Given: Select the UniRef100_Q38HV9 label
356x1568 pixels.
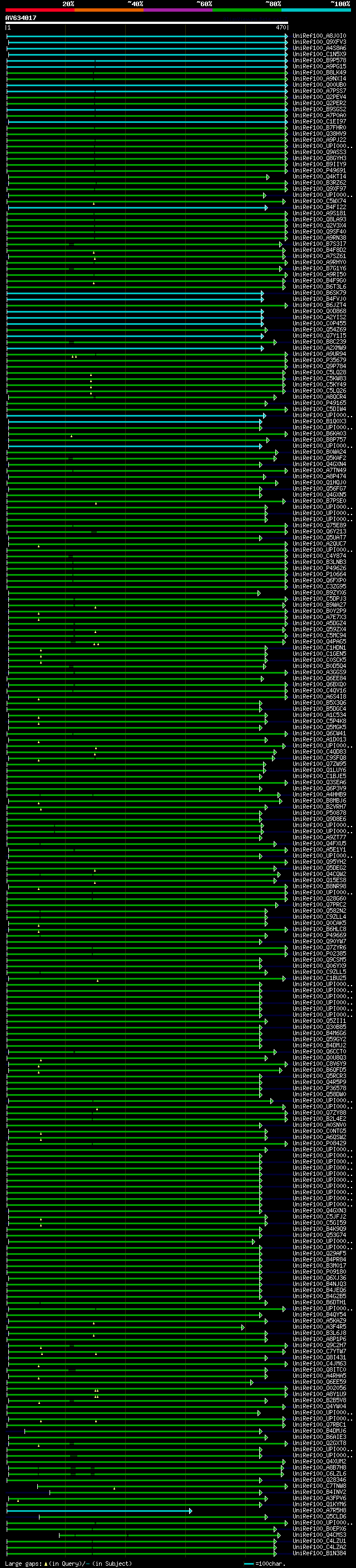Looking at the screenshot, I should [x=319, y=134].
